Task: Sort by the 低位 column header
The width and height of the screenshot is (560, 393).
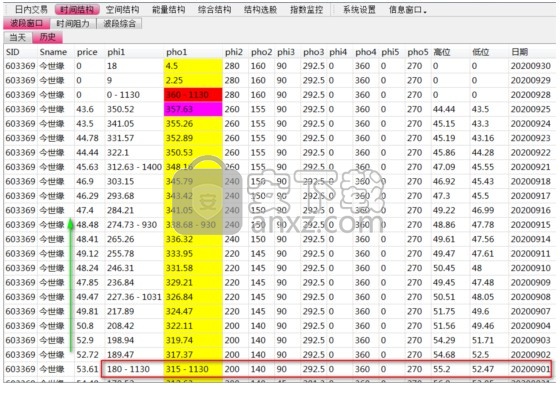Action: click(x=480, y=52)
